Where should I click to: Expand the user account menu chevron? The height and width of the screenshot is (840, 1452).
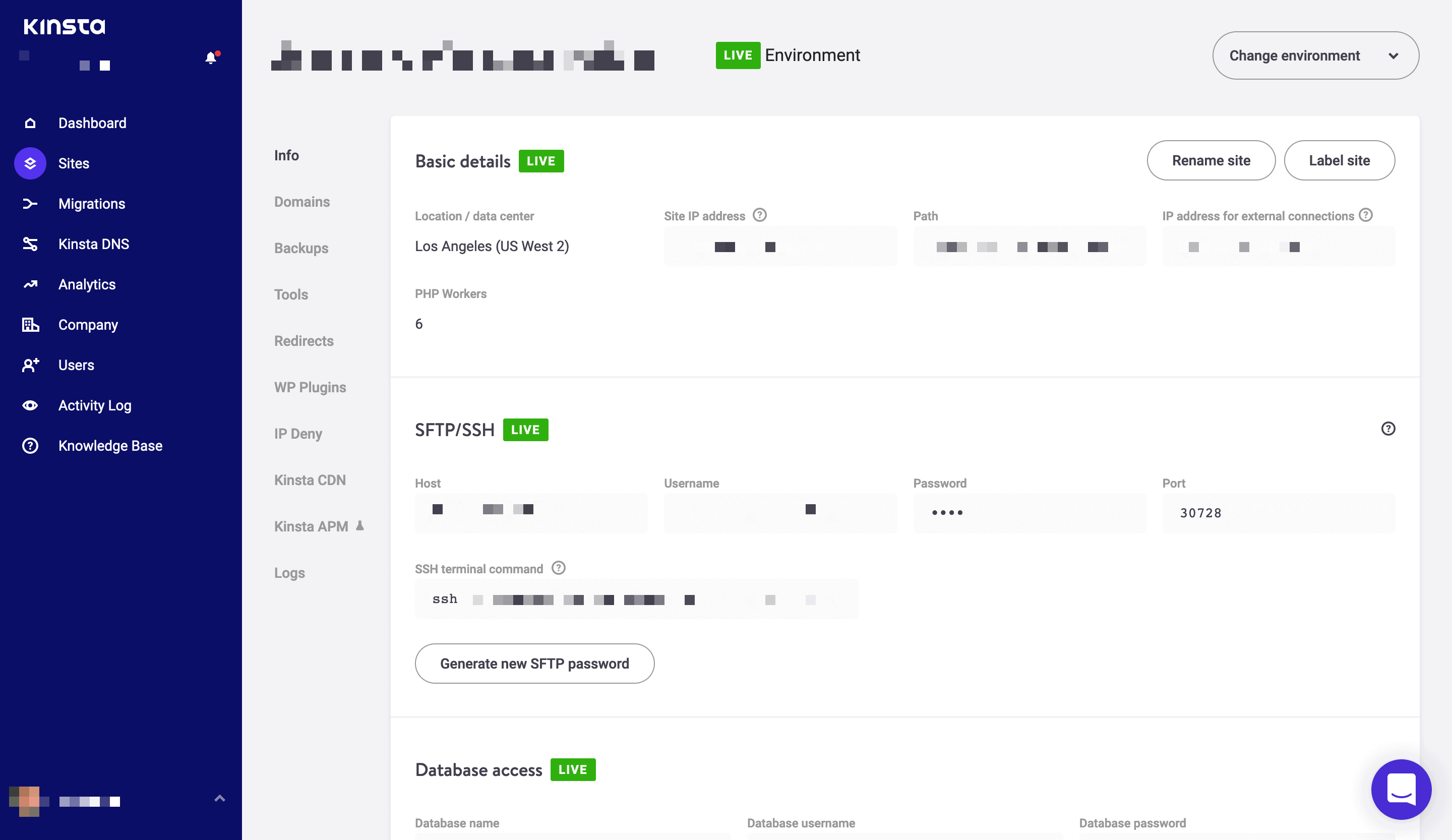click(219, 799)
